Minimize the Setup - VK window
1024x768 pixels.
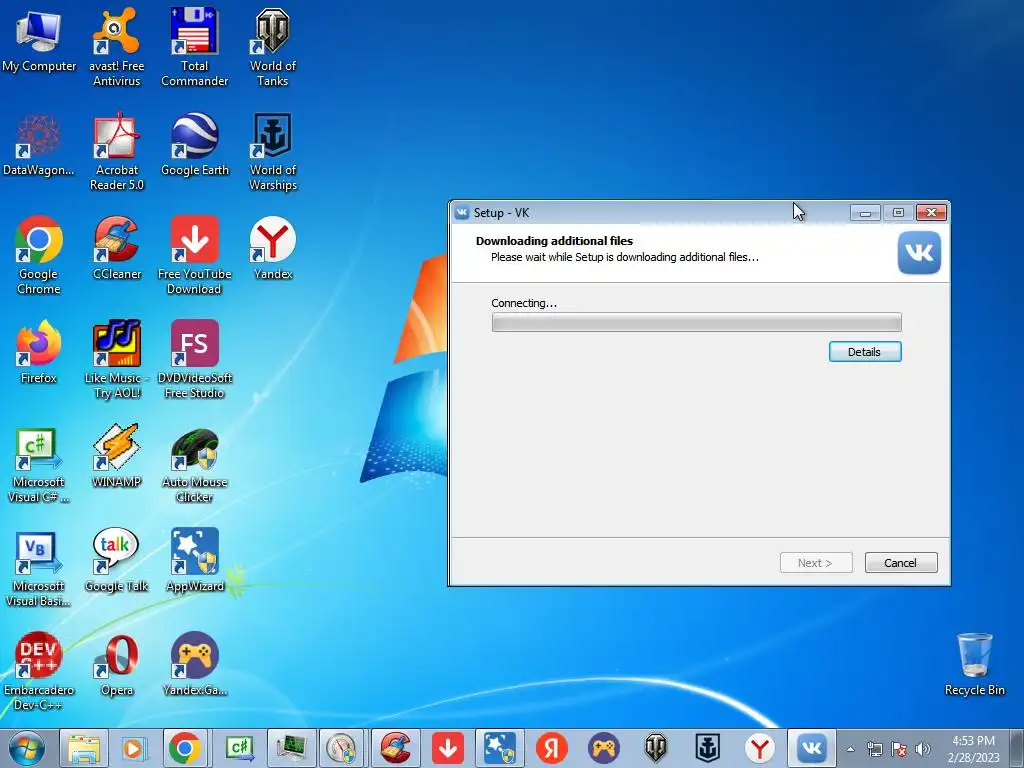pyautogui.click(x=865, y=212)
